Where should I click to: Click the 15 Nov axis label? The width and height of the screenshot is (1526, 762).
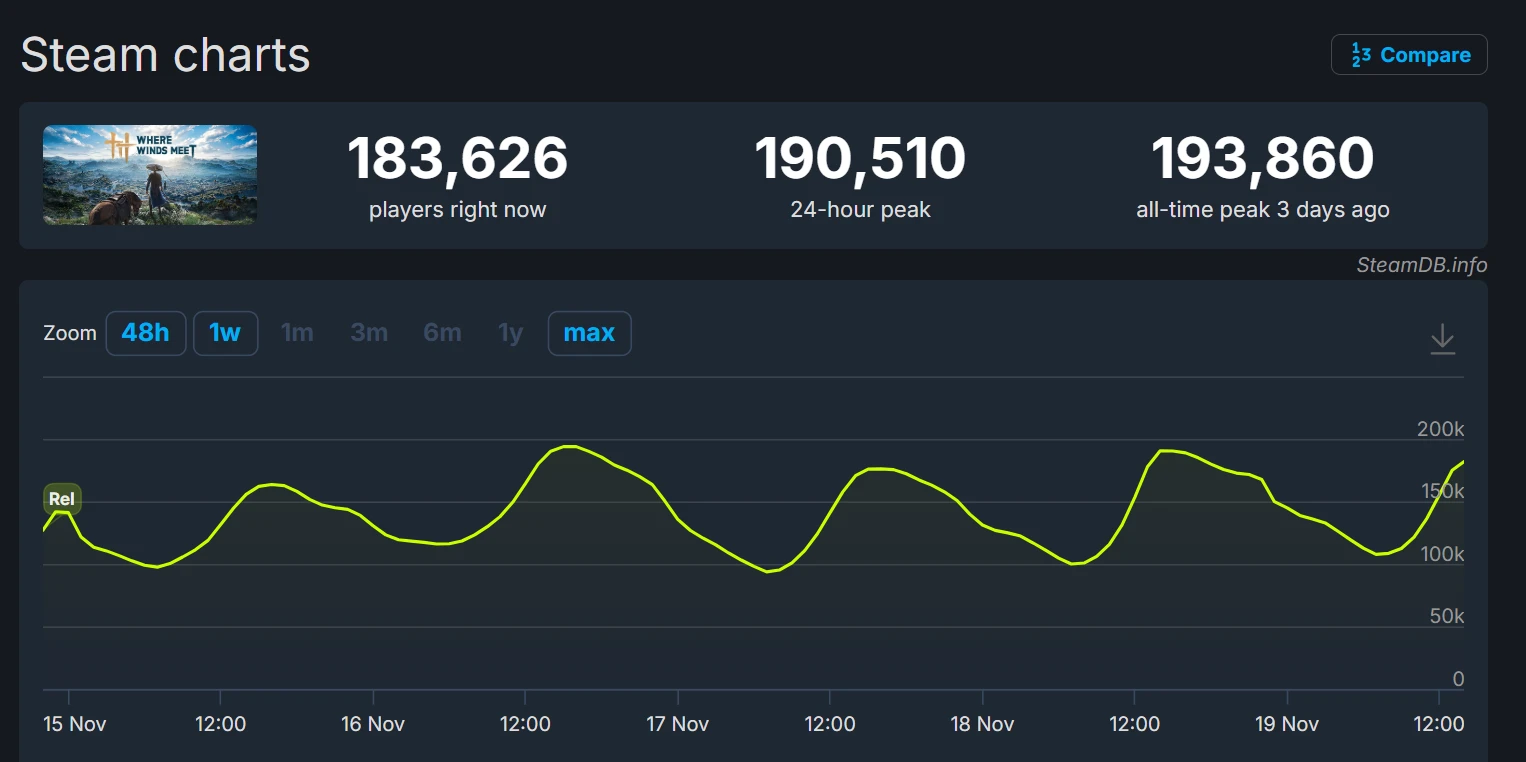[x=75, y=724]
